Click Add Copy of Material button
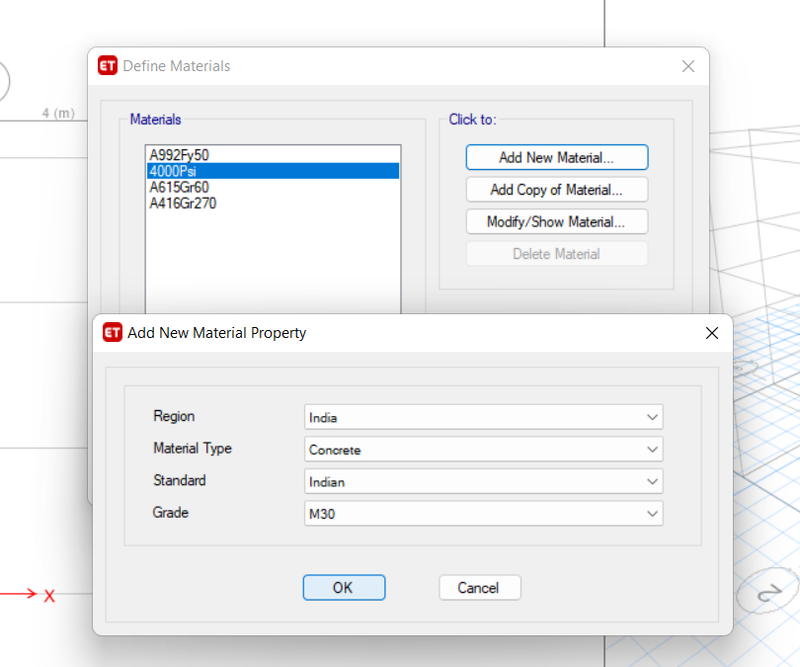Image resolution: width=800 pixels, height=667 pixels. [557, 189]
